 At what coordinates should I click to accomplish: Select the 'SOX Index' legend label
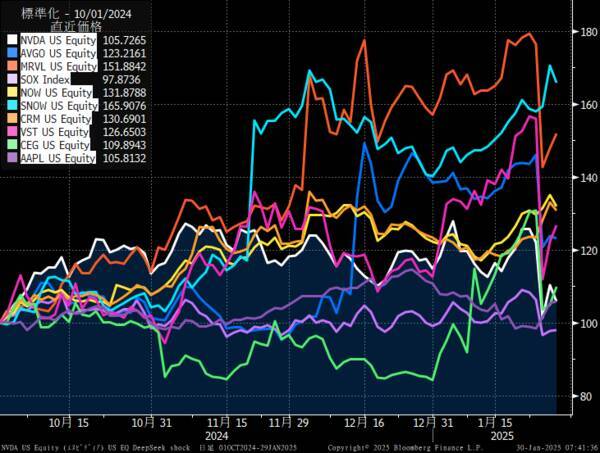pos(45,80)
